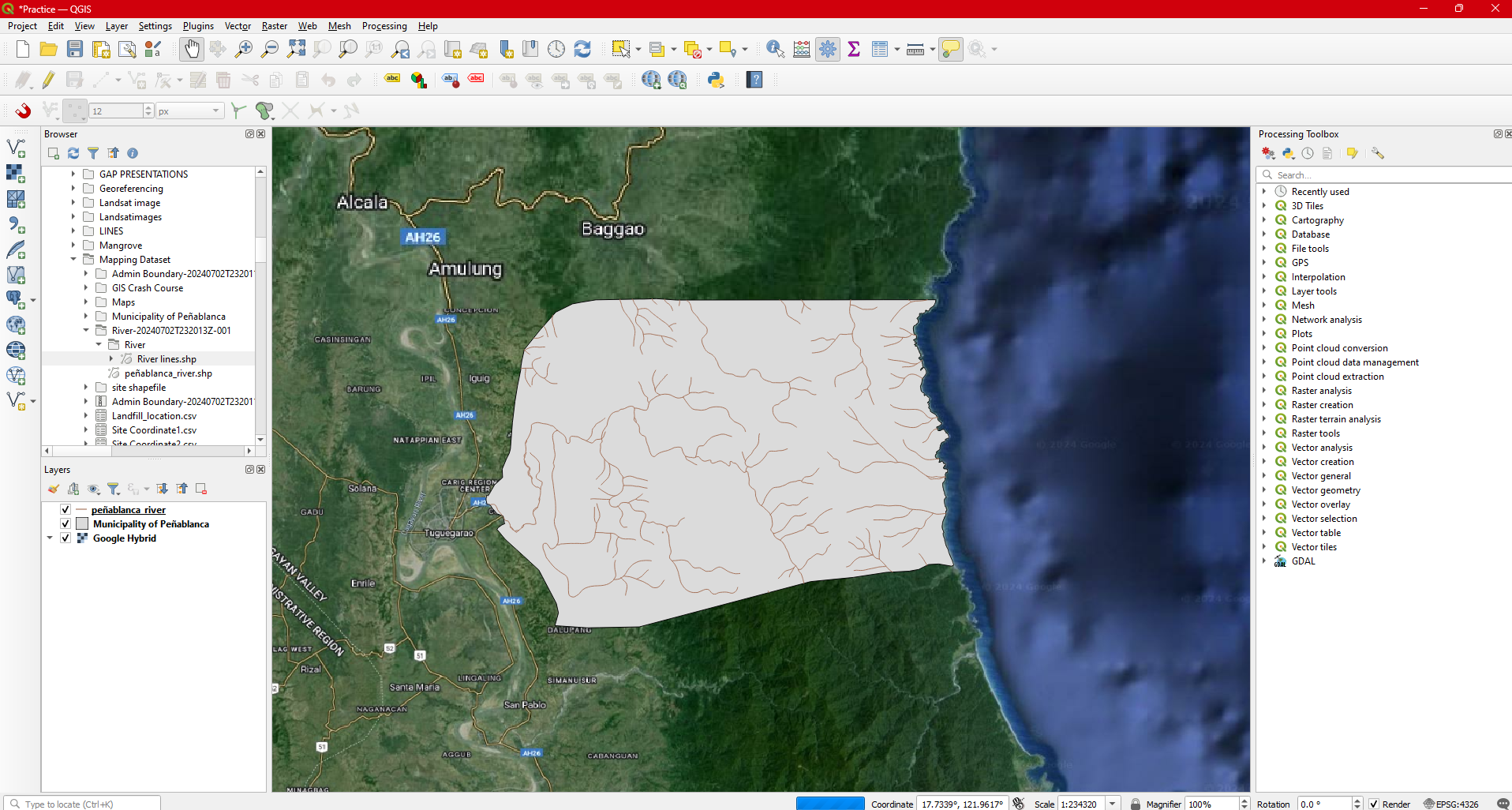Click the Refresh map icon

point(582,49)
